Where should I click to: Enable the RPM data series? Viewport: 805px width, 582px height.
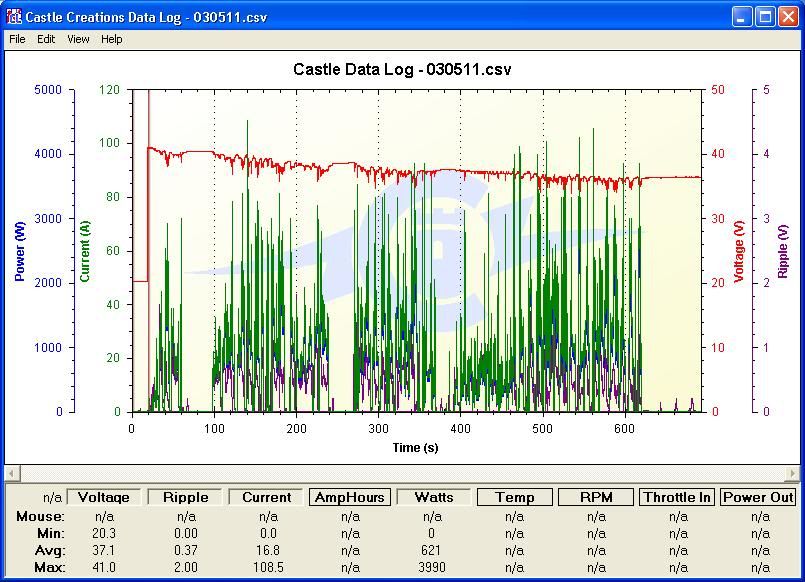coord(596,497)
